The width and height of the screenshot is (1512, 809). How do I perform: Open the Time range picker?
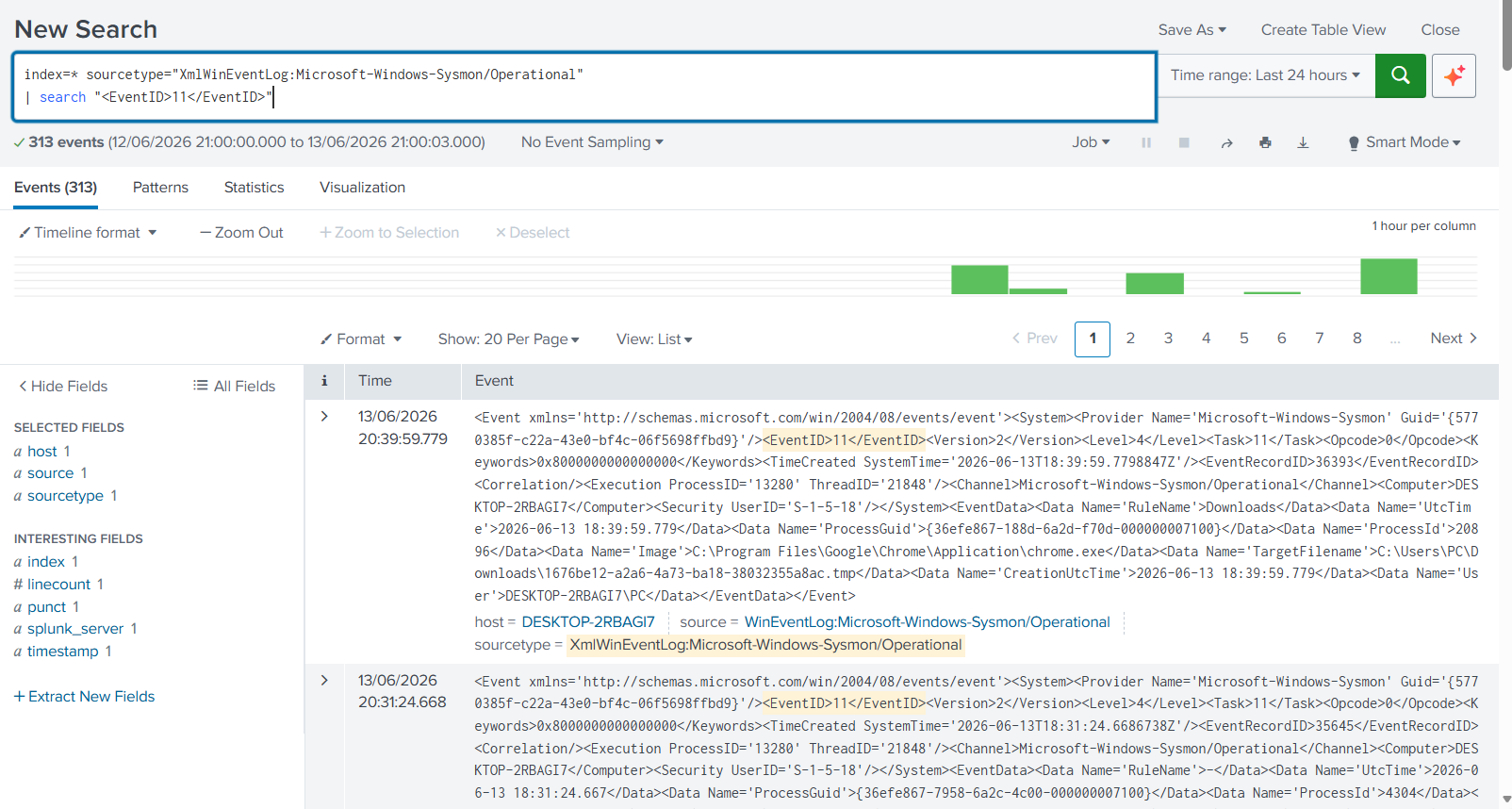click(x=1266, y=75)
